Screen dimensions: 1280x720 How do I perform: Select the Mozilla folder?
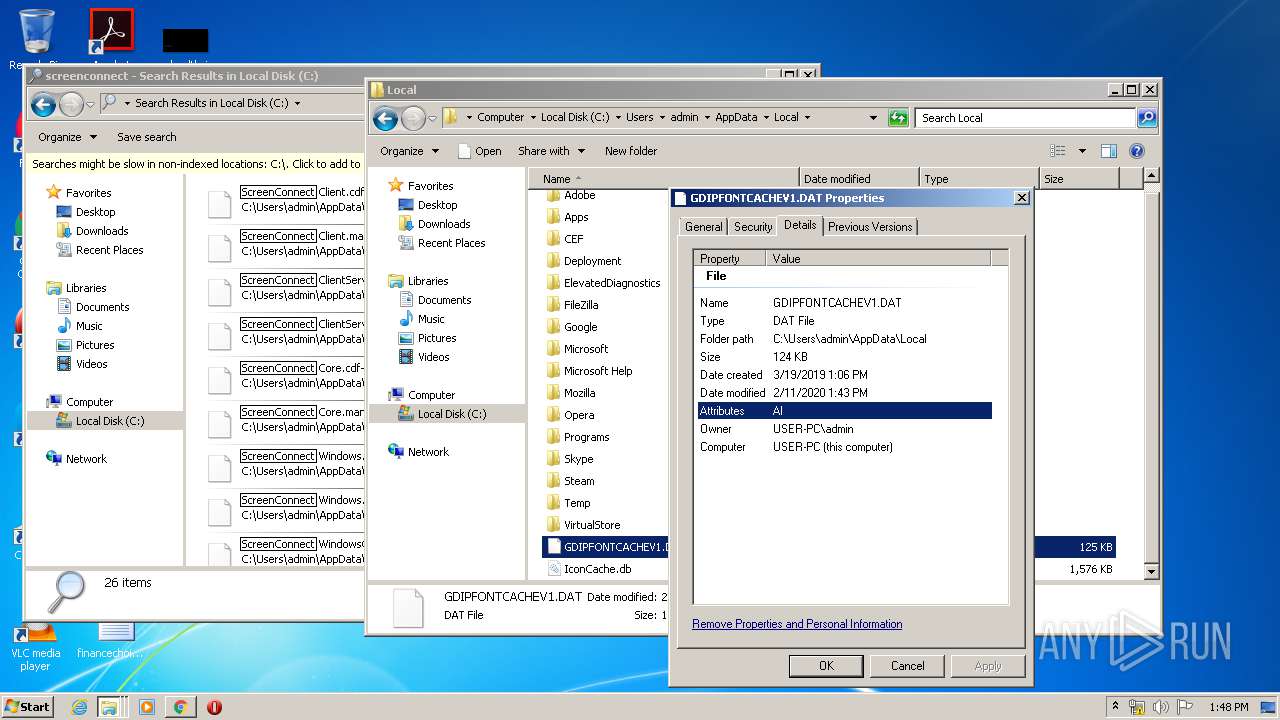pos(579,393)
